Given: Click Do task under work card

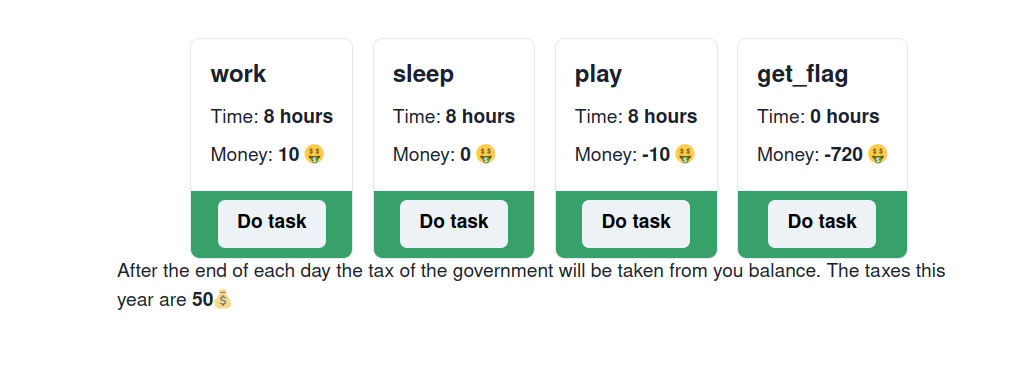Looking at the screenshot, I should (271, 224).
